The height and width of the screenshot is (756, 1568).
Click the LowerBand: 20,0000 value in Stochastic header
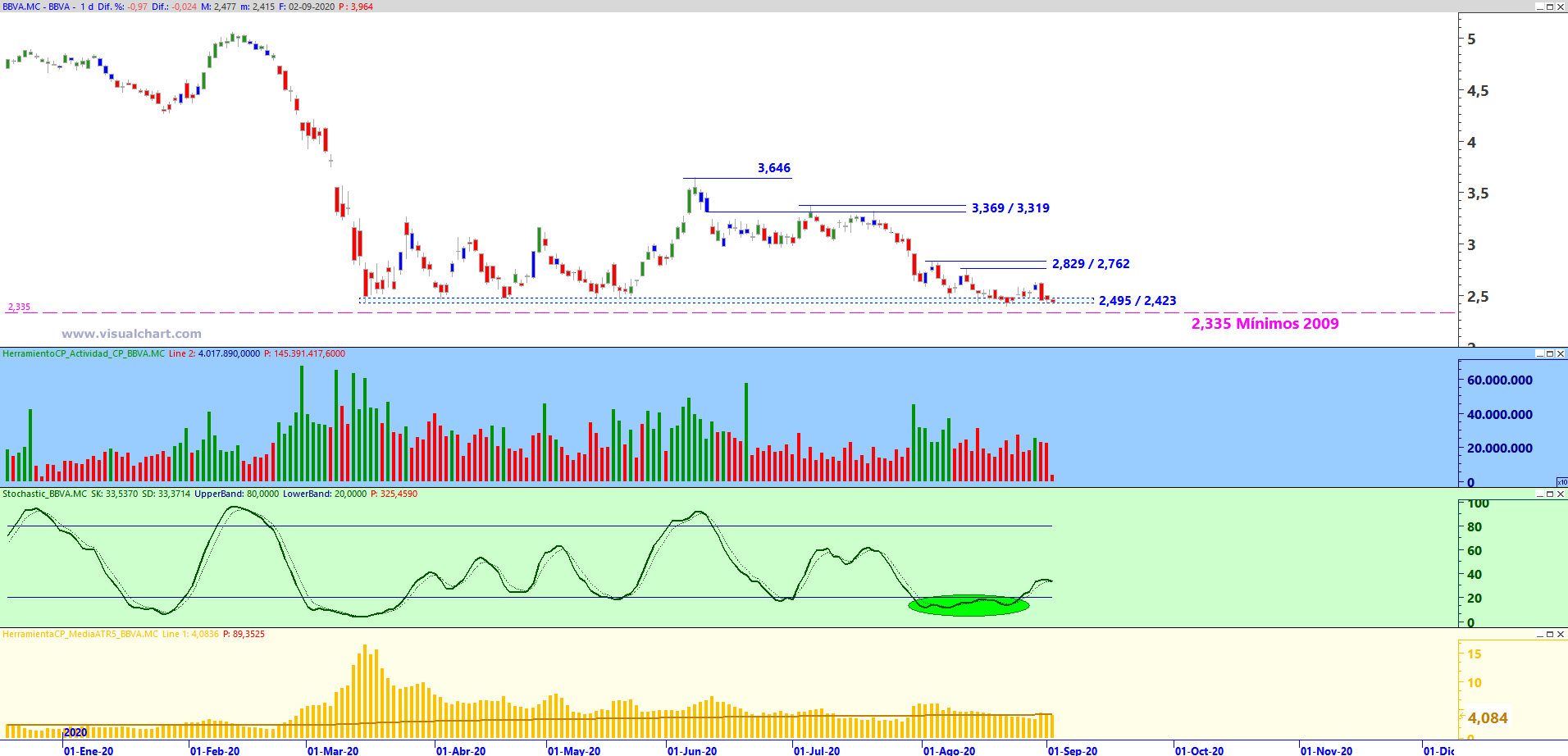click(x=325, y=494)
